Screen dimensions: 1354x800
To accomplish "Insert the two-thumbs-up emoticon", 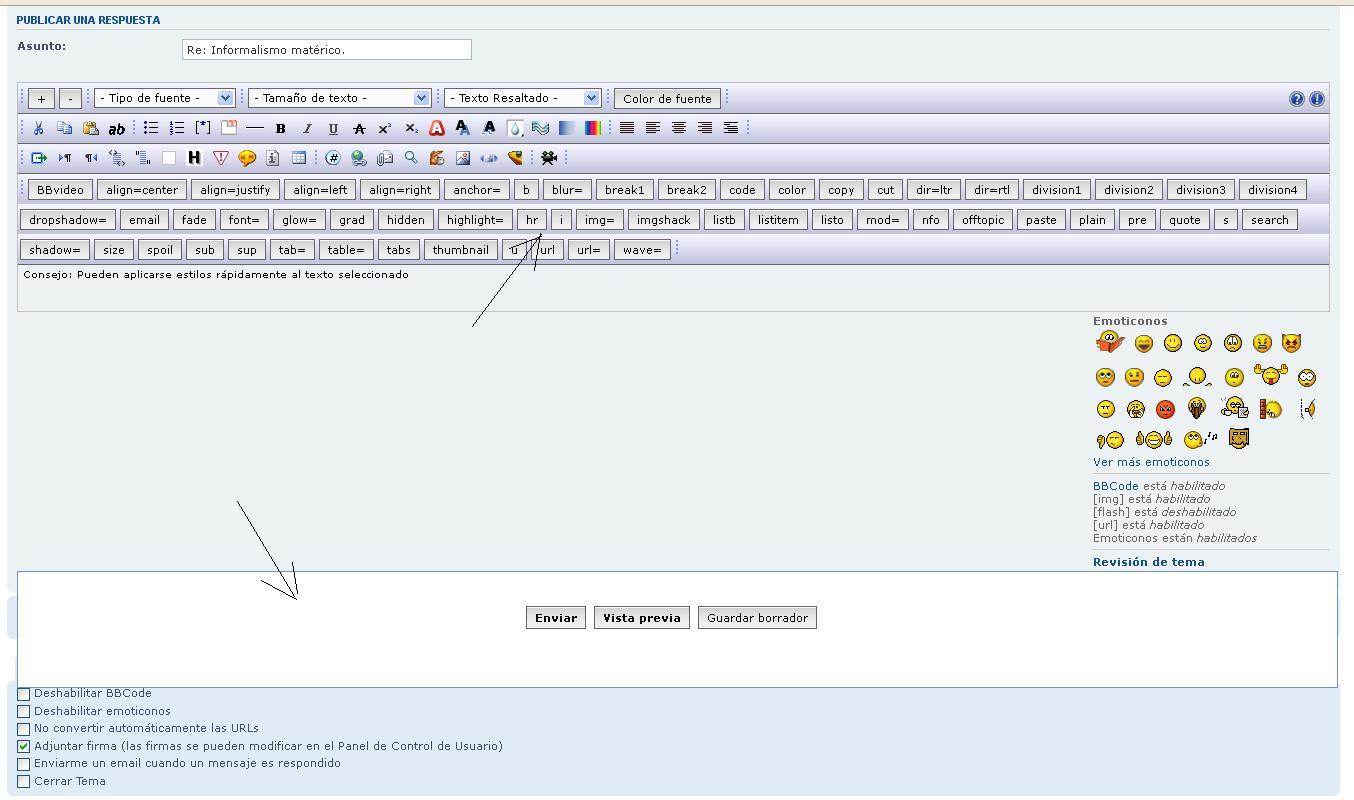I will pyautogui.click(x=1153, y=439).
